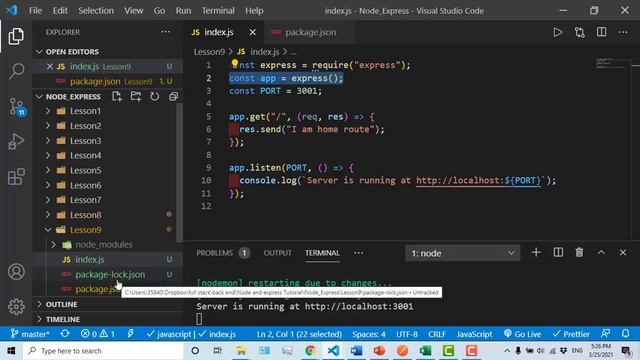Collapse the Open Editors section
Viewport: 640px width, 360px height.
[108, 52]
